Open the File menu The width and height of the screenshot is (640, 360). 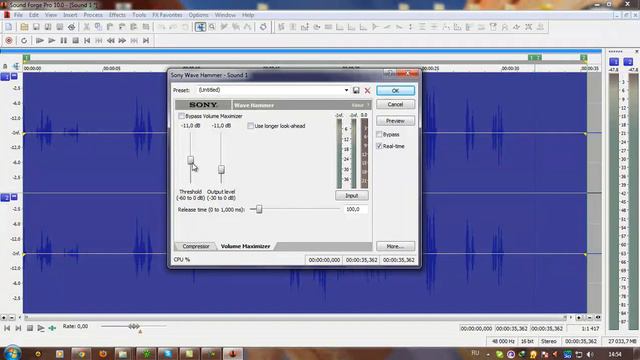pos(18,15)
